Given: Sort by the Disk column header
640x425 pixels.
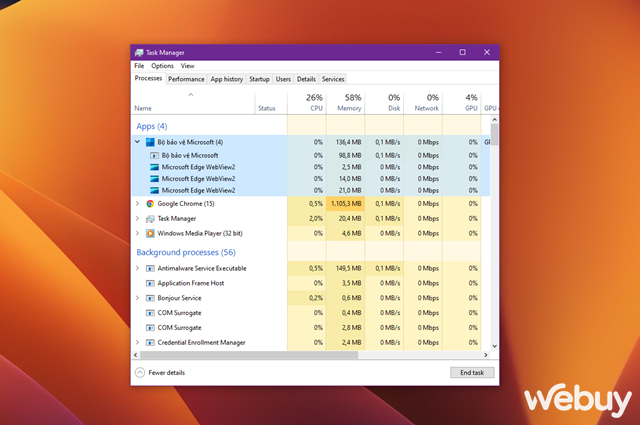Looking at the screenshot, I should (384, 103).
